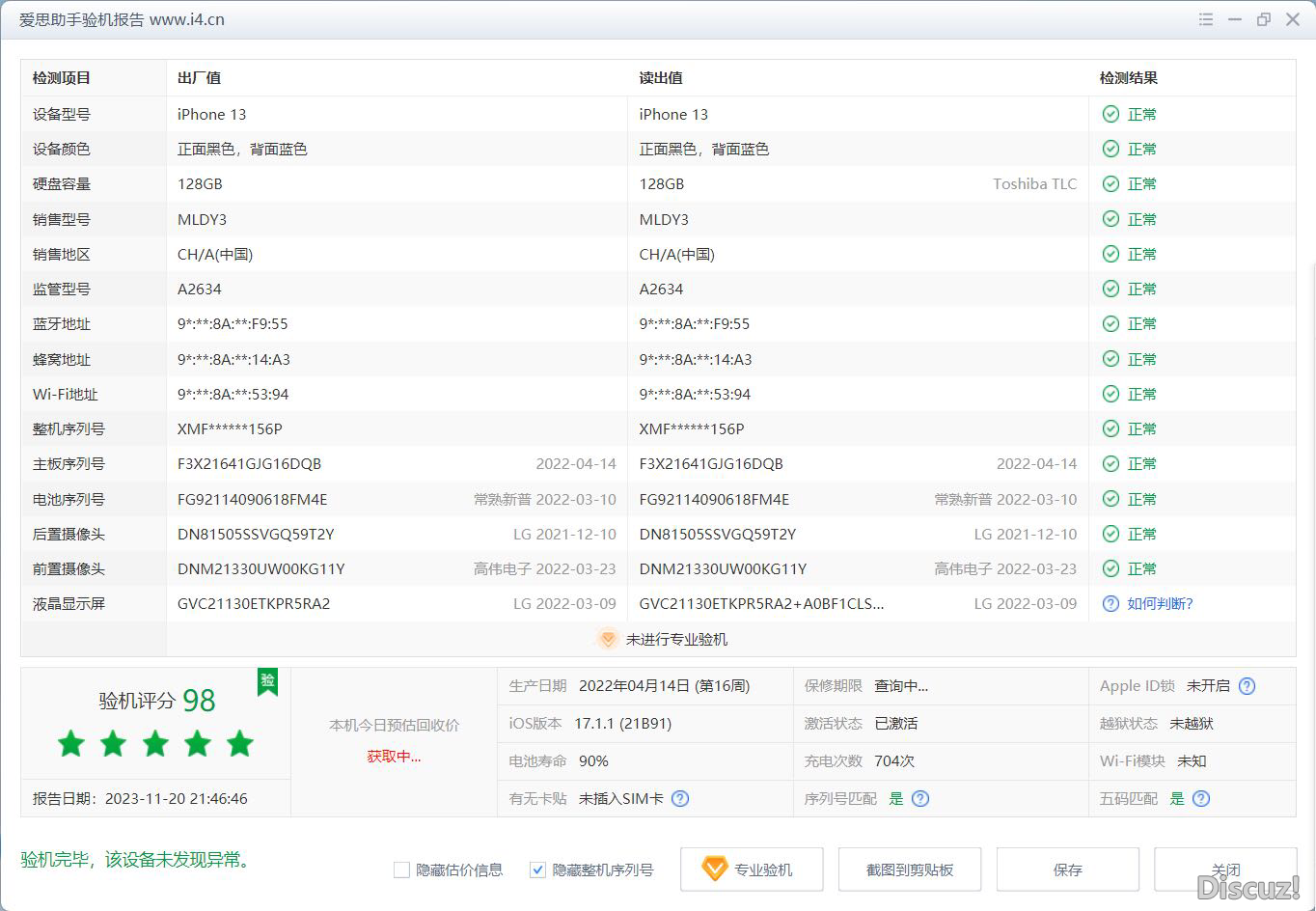Click the report date 2023-11-20 21:46:46
This screenshot has width=1316, height=911.
tap(176, 799)
